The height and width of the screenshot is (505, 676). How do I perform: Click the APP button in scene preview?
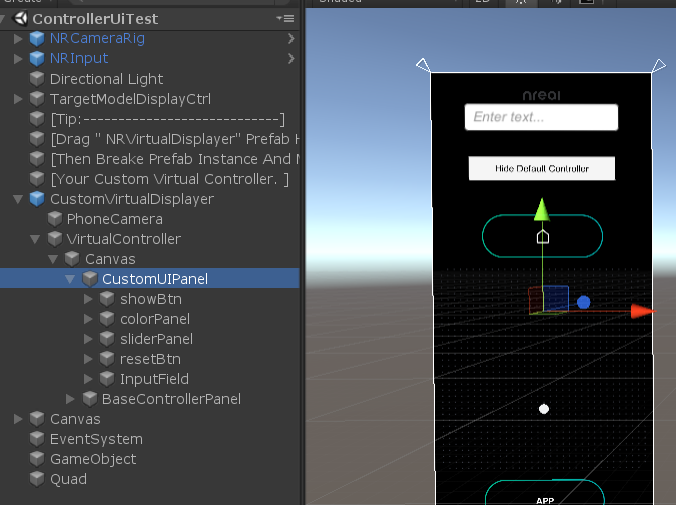coord(545,492)
